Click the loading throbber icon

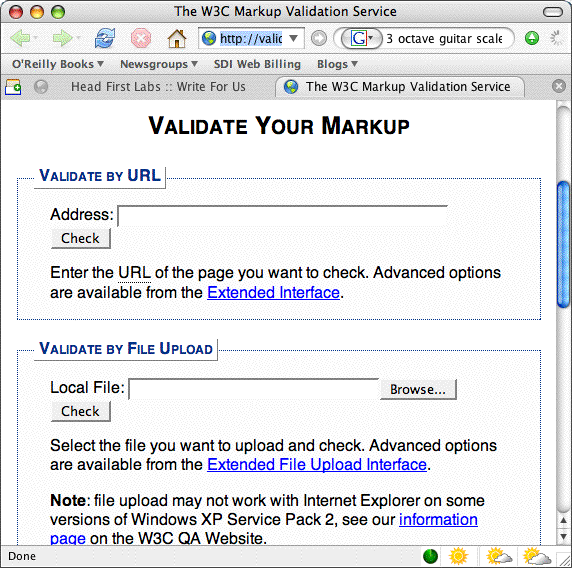click(x=556, y=38)
